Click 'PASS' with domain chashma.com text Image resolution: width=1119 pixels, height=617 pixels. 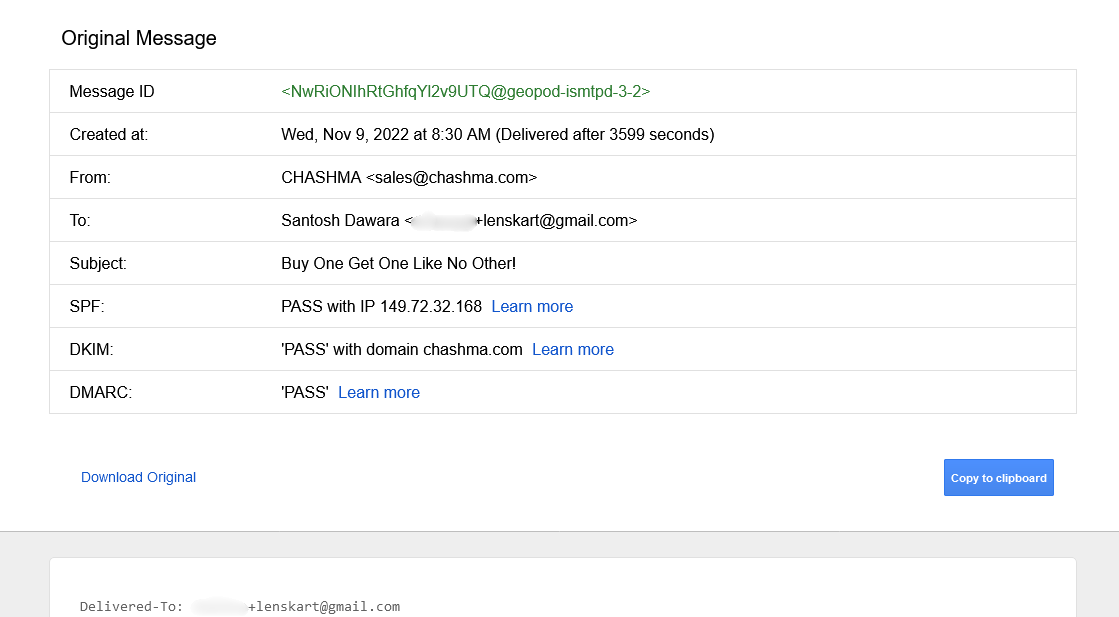click(402, 350)
